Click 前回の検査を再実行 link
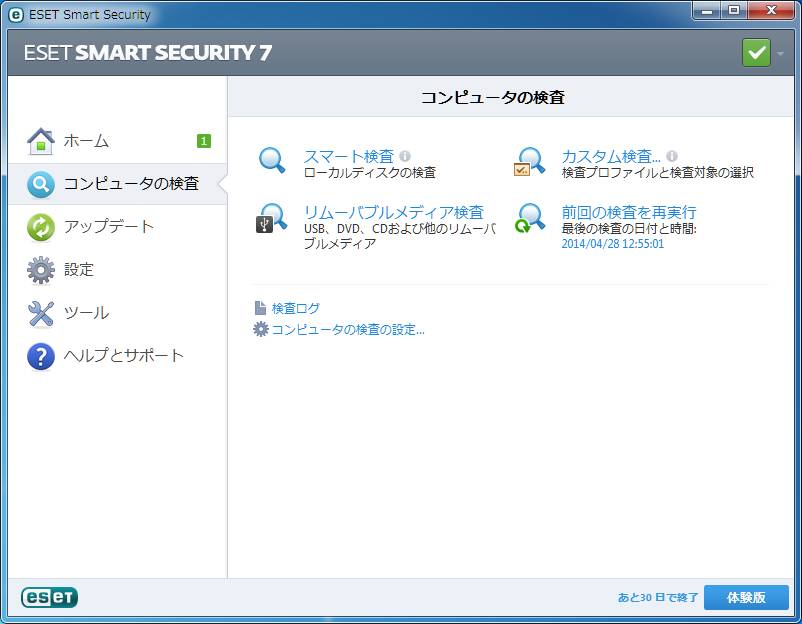This screenshot has height=624, width=802. 629,212
